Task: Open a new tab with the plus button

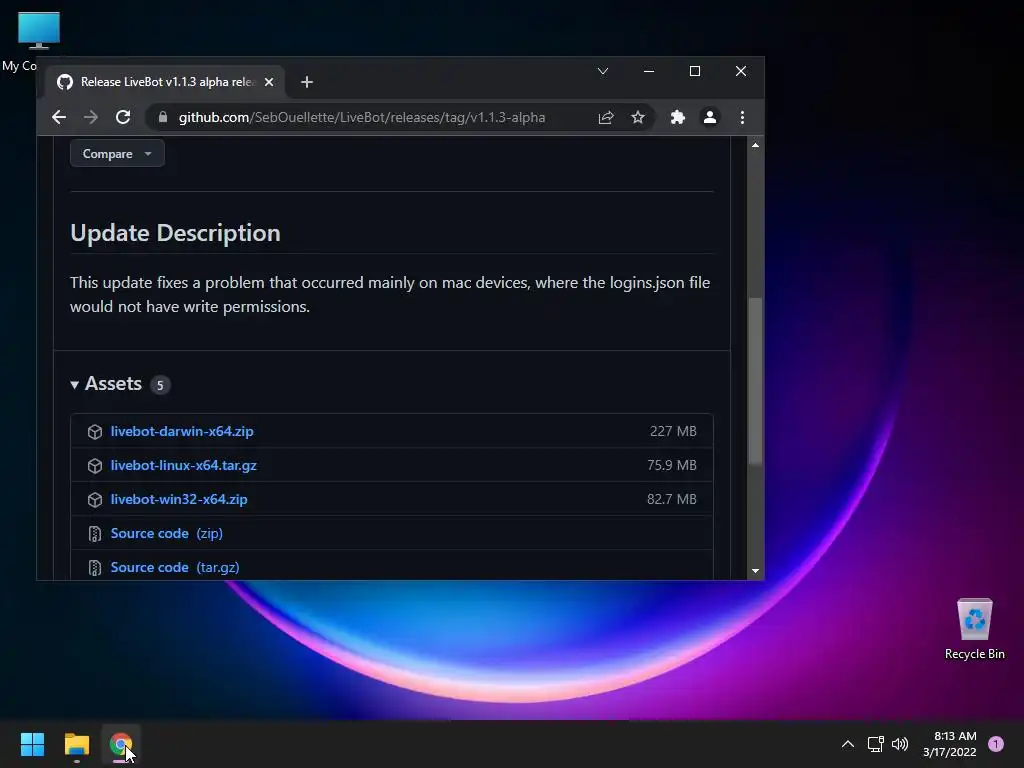Action: (x=307, y=82)
